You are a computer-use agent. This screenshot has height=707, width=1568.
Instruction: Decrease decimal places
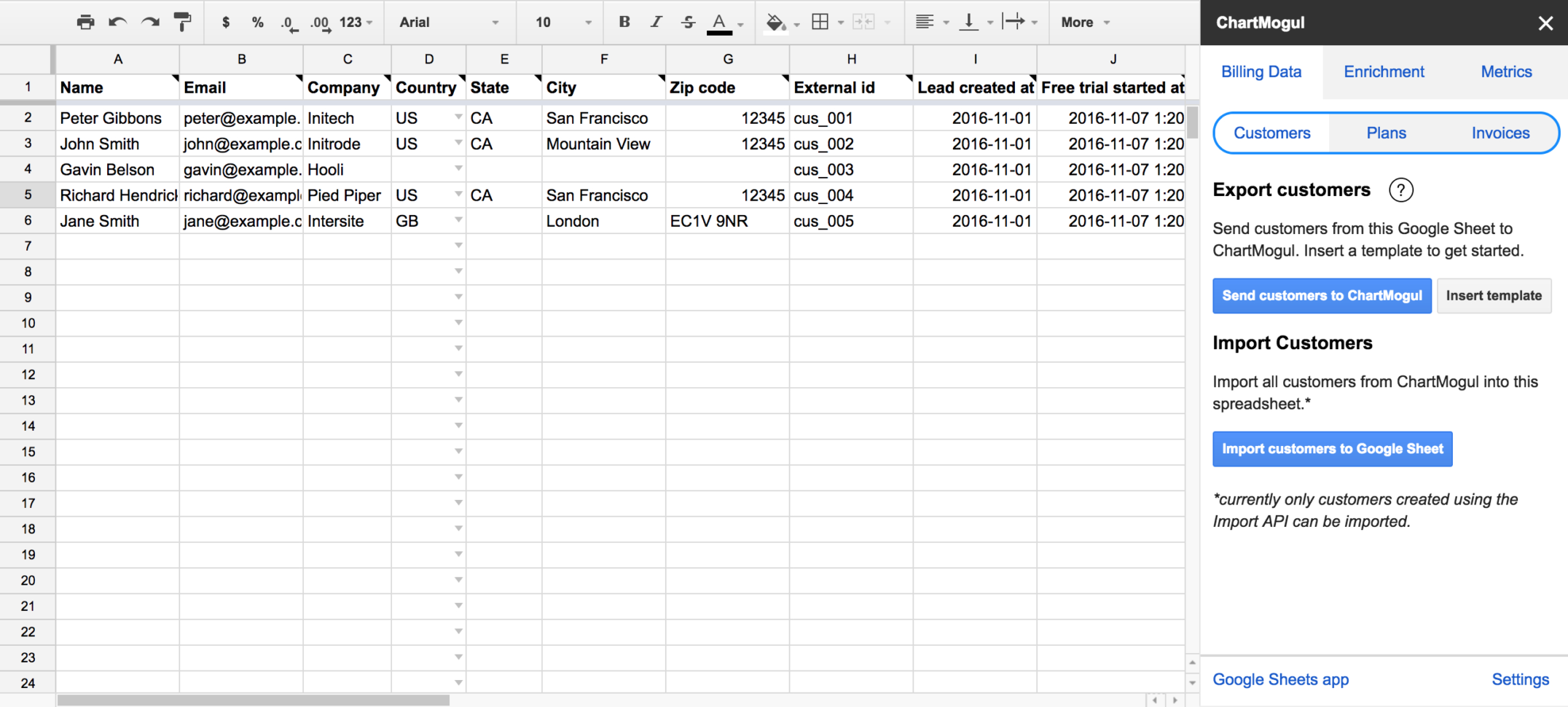[x=289, y=23]
